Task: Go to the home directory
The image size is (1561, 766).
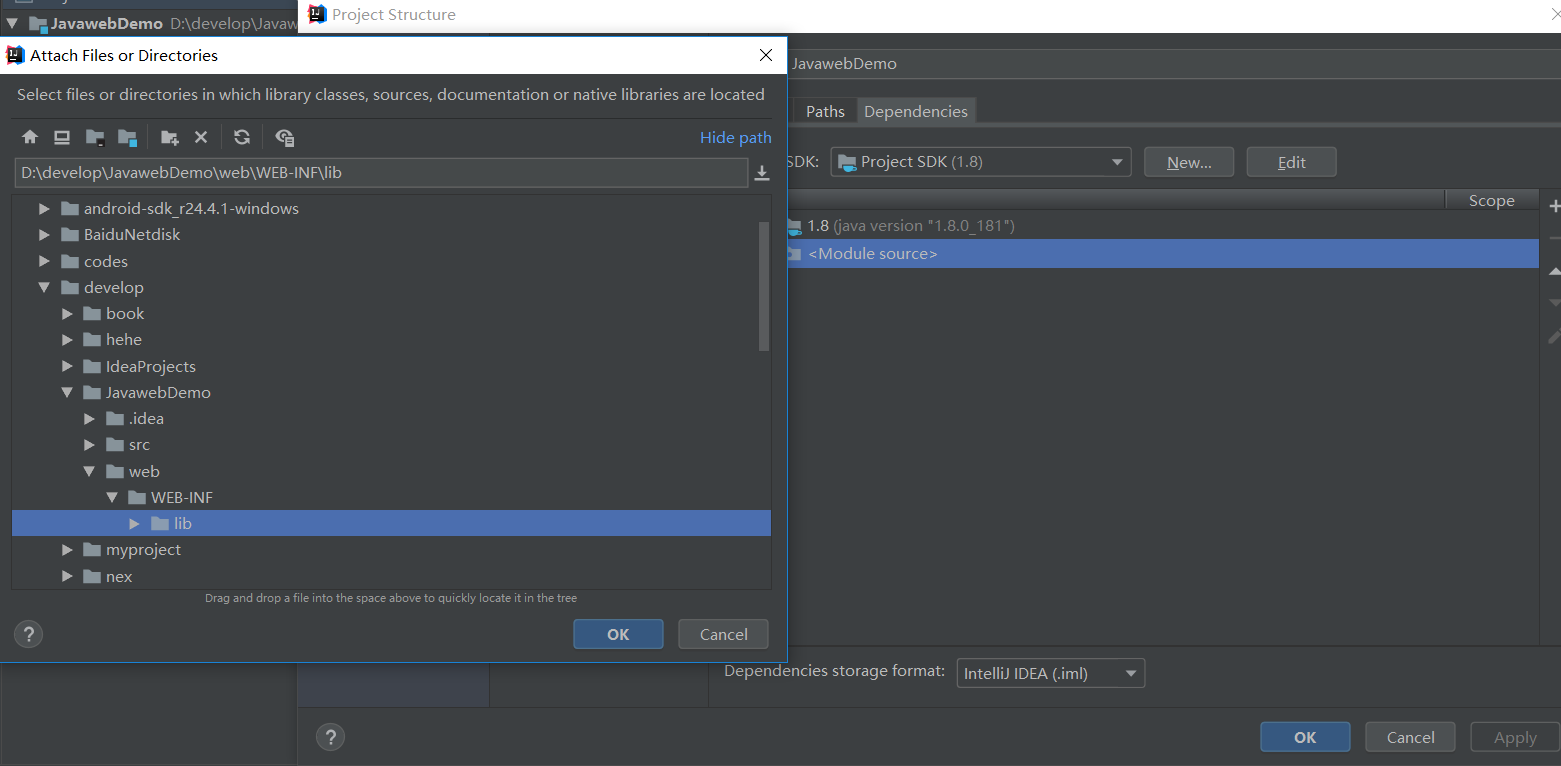Action: (30, 138)
